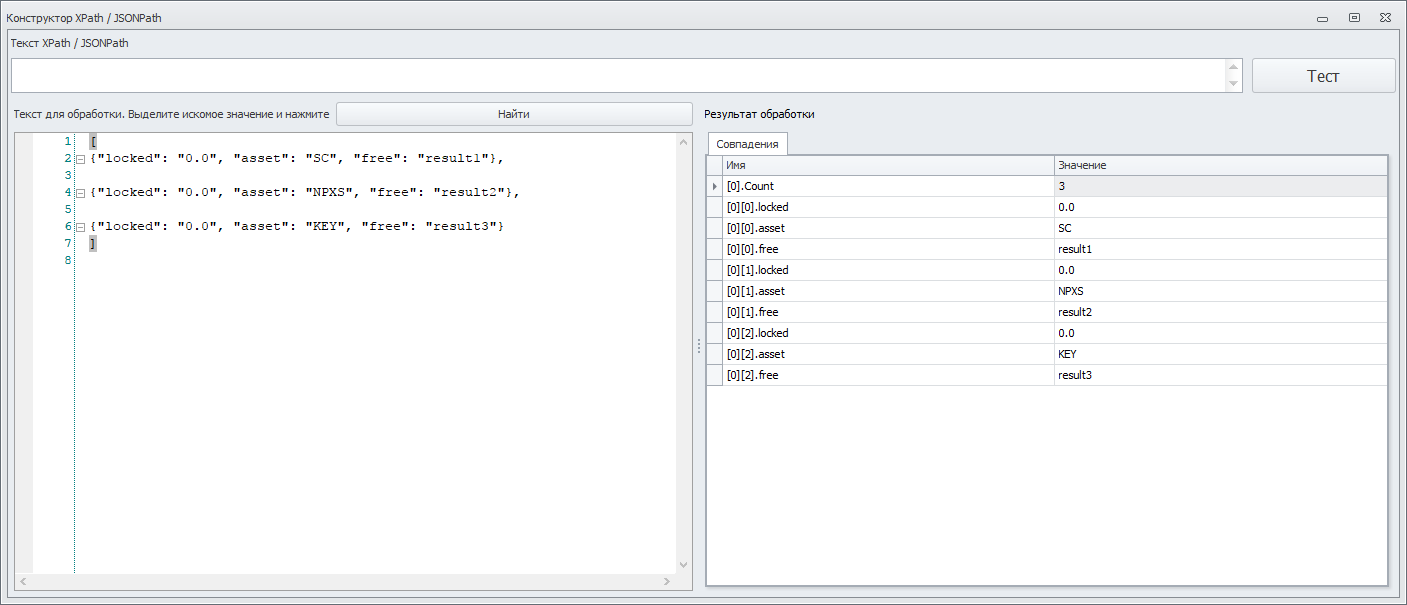Maximize the Конструктор XPath / JSONPath window
This screenshot has width=1407, height=605.
[x=1354, y=17]
